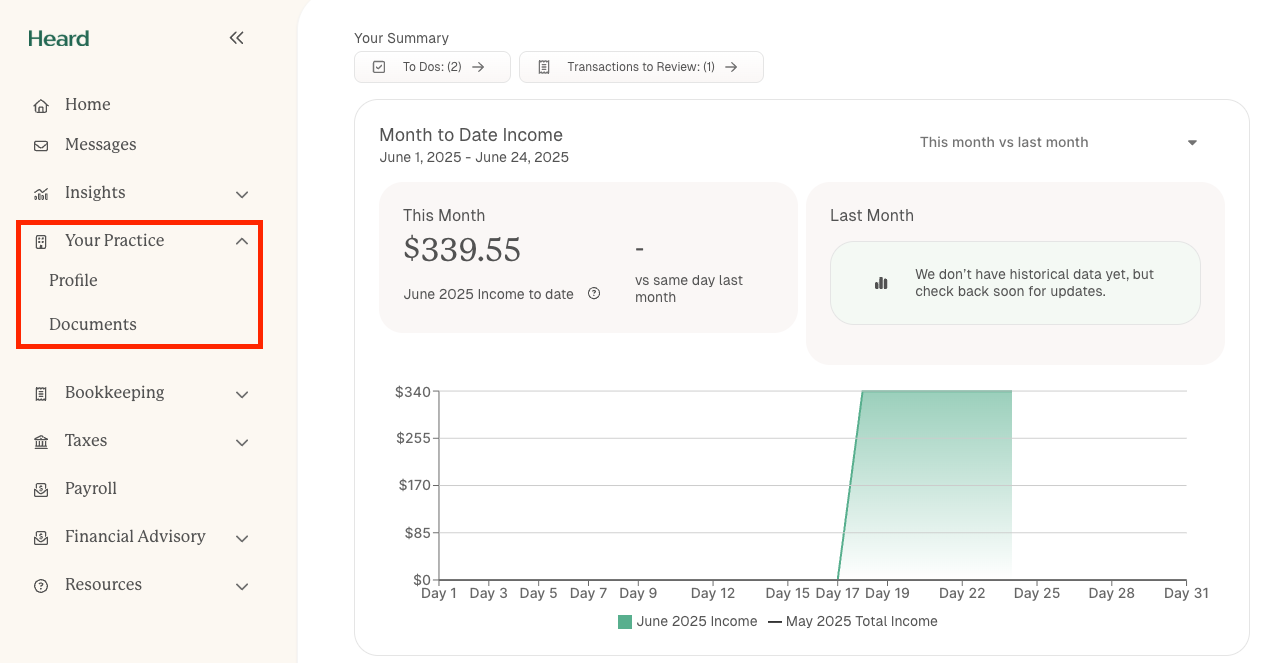This screenshot has height=663, width=1272.
Task: Click the income tooltip question icon
Action: pos(593,294)
